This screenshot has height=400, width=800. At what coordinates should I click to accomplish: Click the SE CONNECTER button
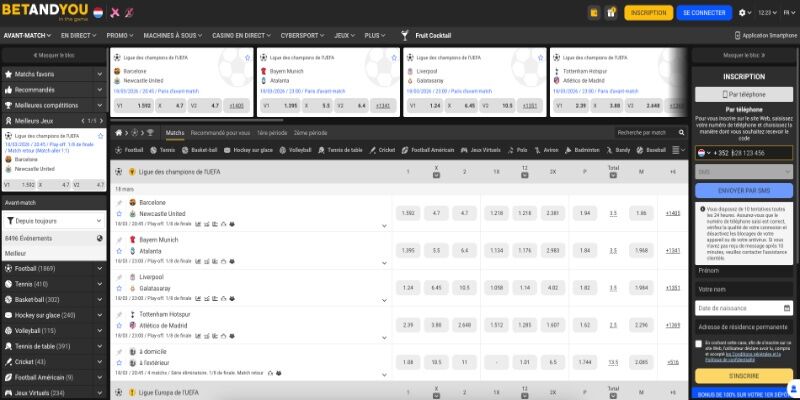(704, 13)
